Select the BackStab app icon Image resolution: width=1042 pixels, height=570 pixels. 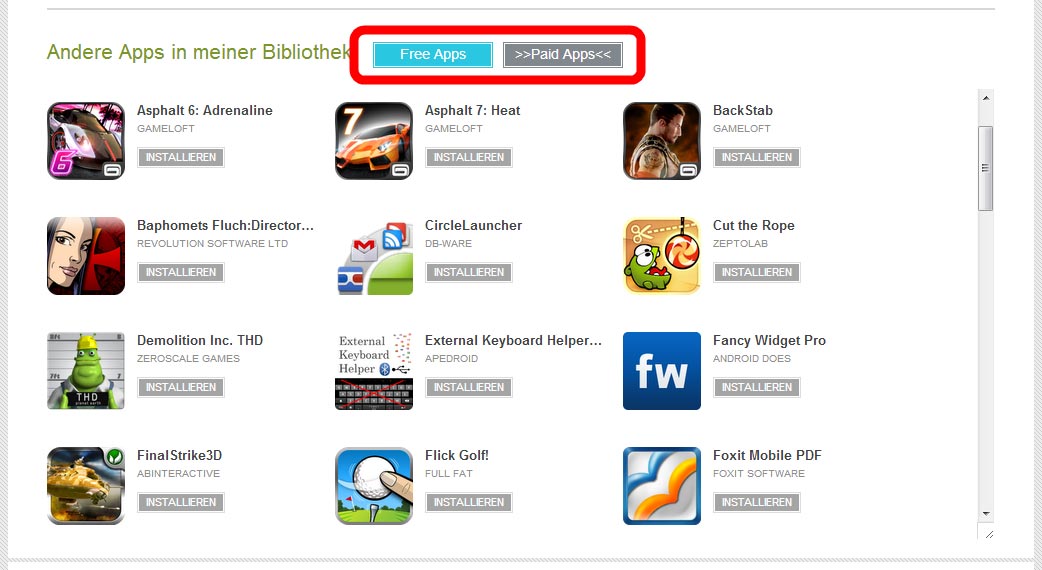[662, 141]
